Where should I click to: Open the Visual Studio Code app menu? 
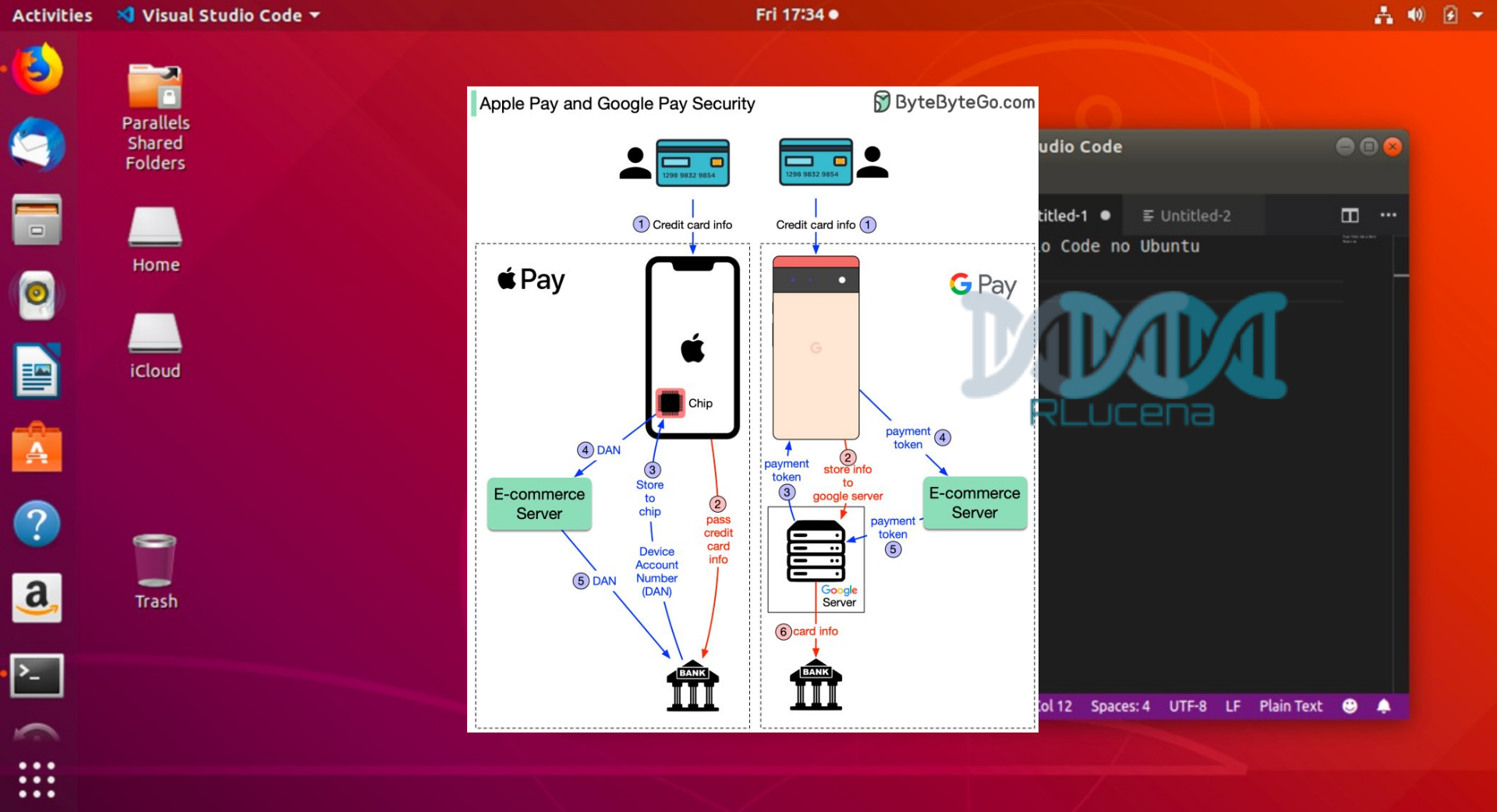point(219,15)
